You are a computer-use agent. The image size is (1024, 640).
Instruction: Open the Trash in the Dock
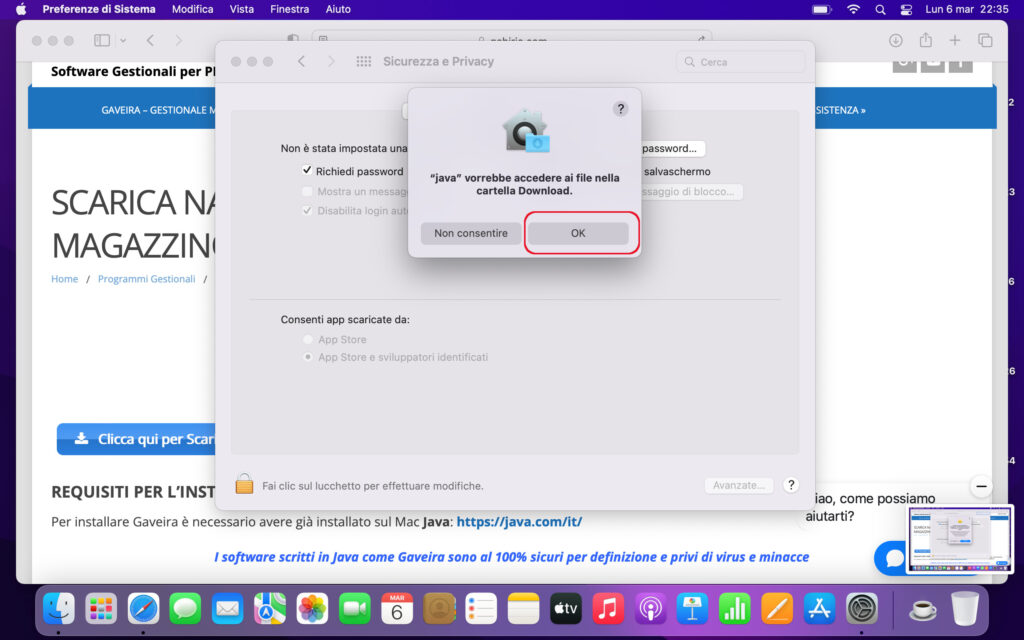pos(965,608)
